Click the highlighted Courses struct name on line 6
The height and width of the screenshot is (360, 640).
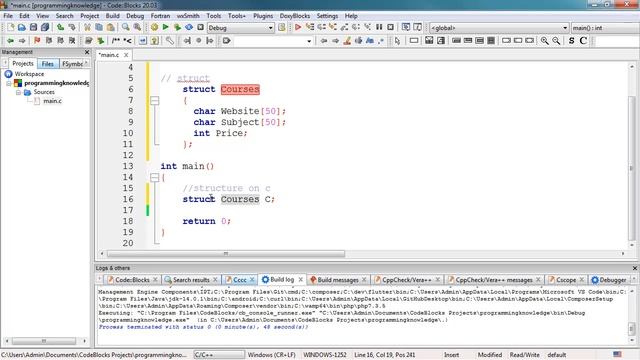[240, 89]
